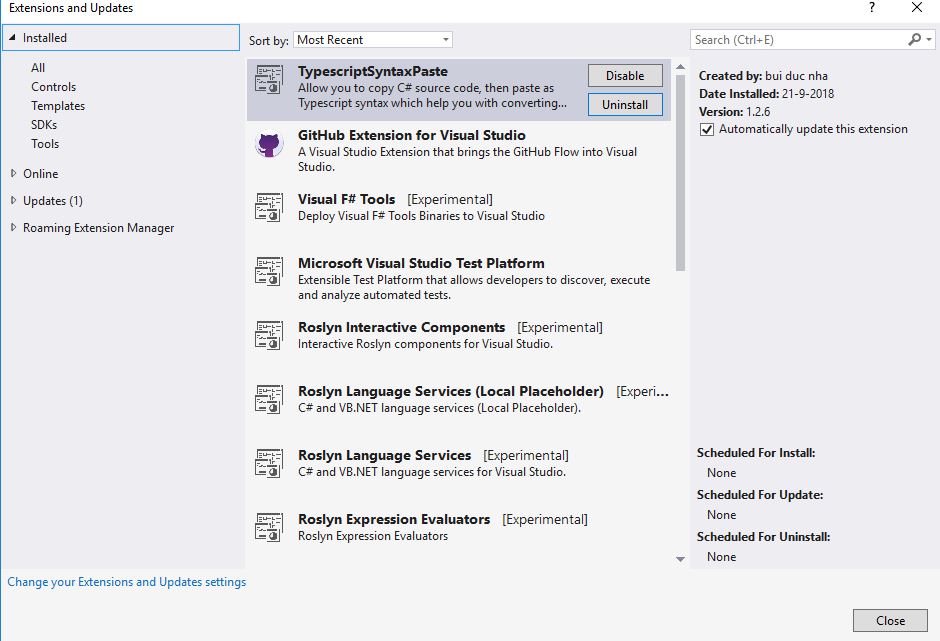Click the Version 1.2.6 text
Screen dimensions: 940x641
[x=734, y=112]
